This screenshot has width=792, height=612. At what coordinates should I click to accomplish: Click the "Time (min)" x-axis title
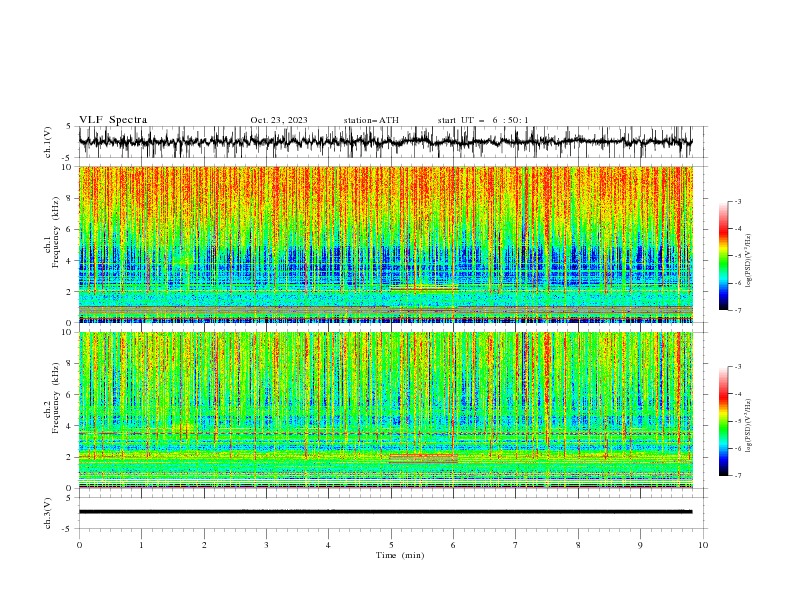tap(400, 555)
